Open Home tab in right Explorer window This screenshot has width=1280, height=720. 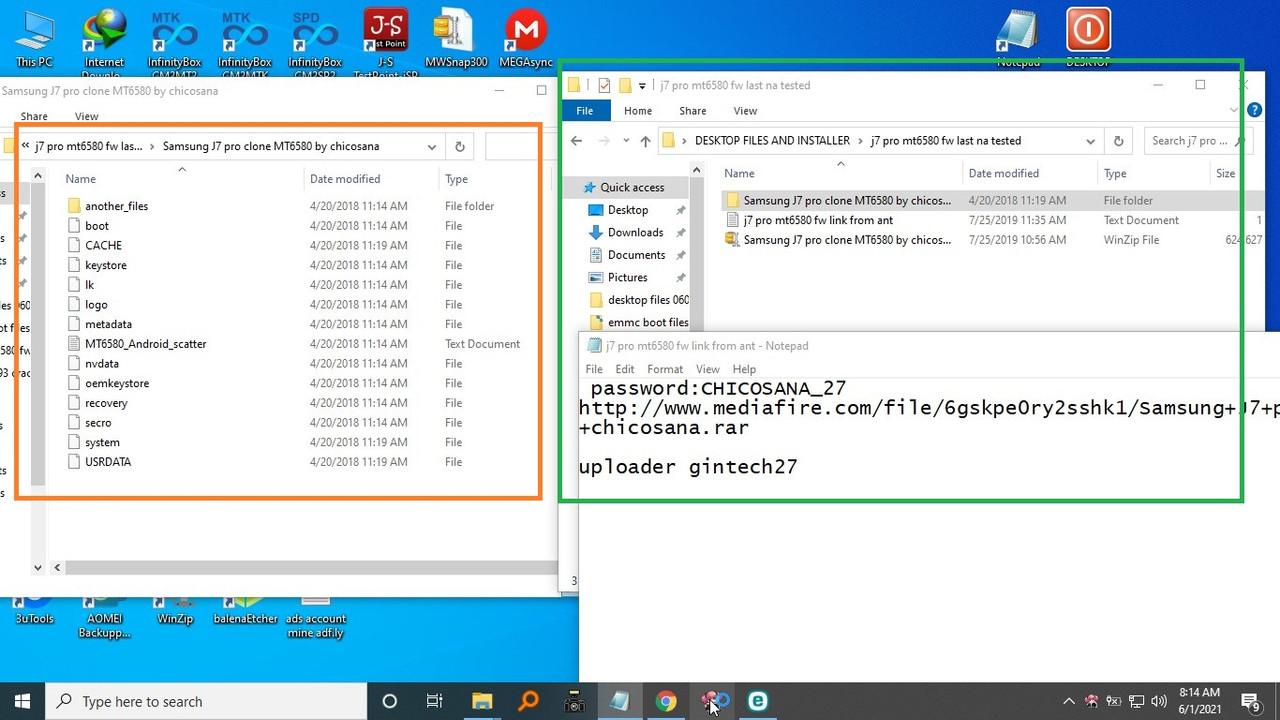pos(638,111)
